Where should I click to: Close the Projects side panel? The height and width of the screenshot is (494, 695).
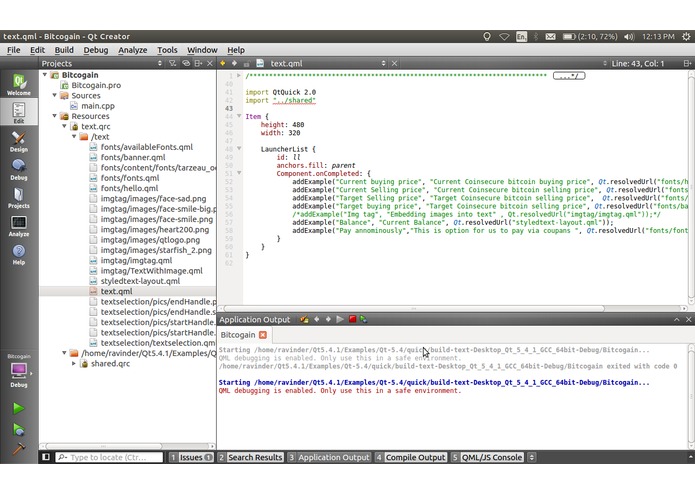coord(210,63)
